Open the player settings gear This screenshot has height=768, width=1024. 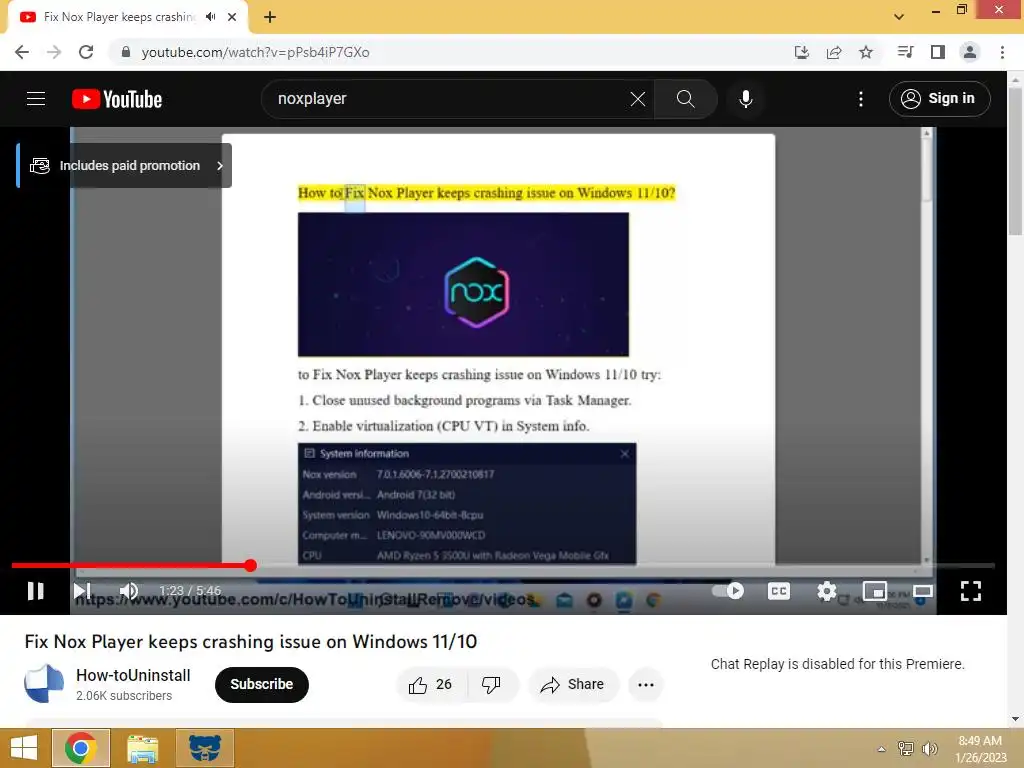[x=827, y=591]
